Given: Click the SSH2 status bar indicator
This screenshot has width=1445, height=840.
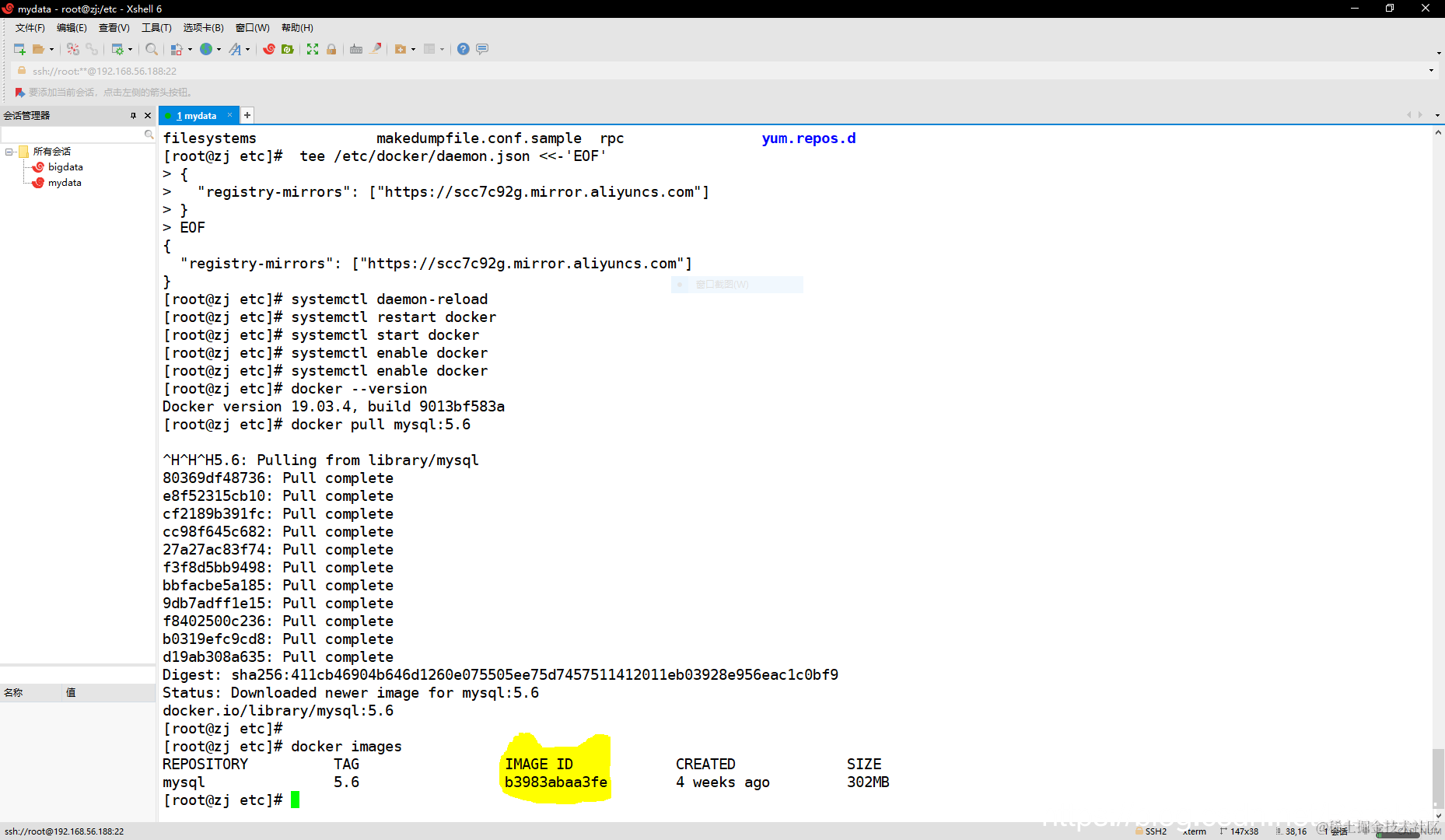Looking at the screenshot, I should (1151, 831).
